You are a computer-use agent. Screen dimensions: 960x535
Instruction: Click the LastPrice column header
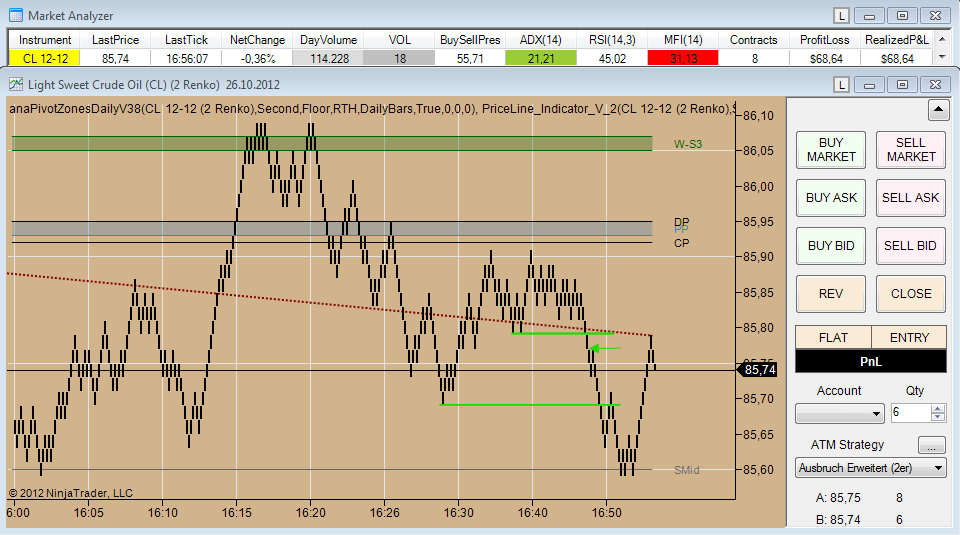115,40
